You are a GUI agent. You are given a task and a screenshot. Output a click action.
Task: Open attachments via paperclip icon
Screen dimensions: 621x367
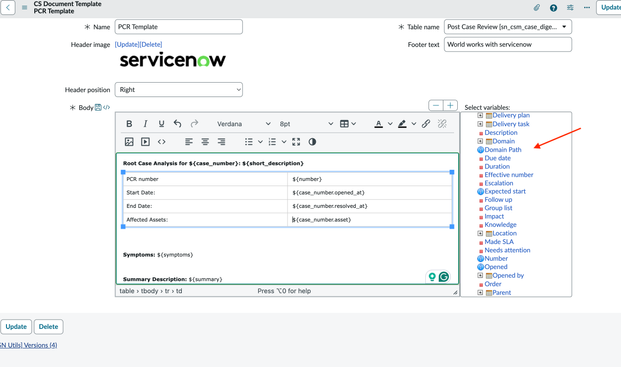tap(537, 8)
